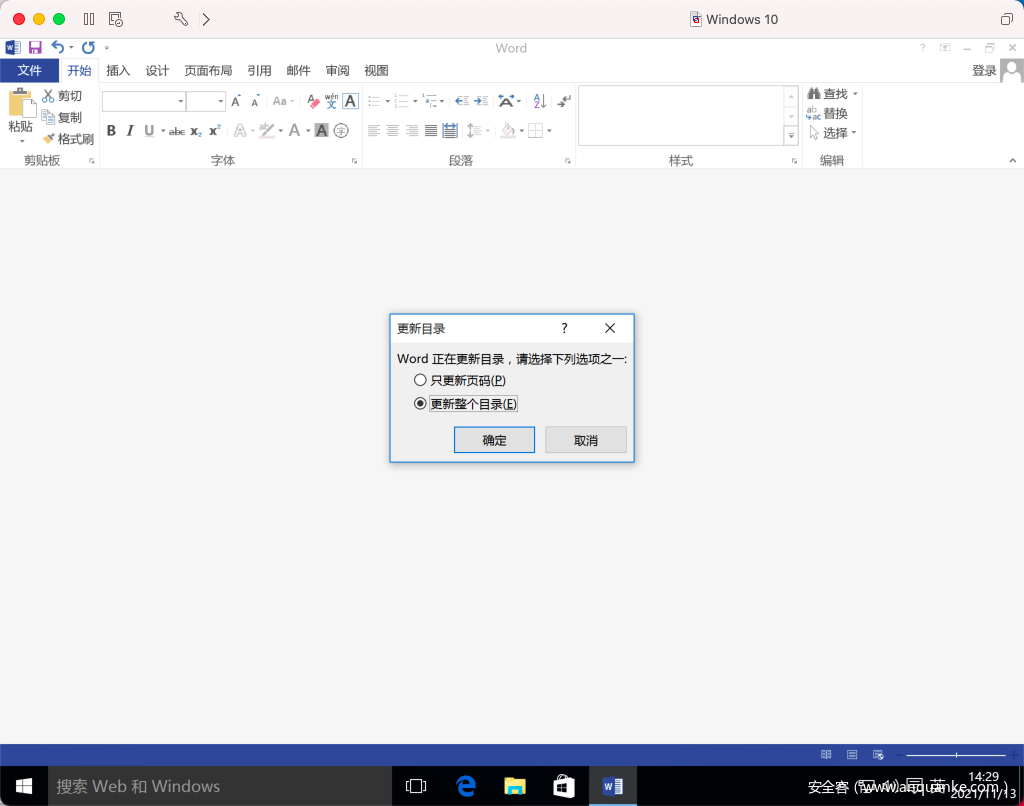Click the Sort A-Z icon
The height and width of the screenshot is (806, 1024).
coord(540,101)
